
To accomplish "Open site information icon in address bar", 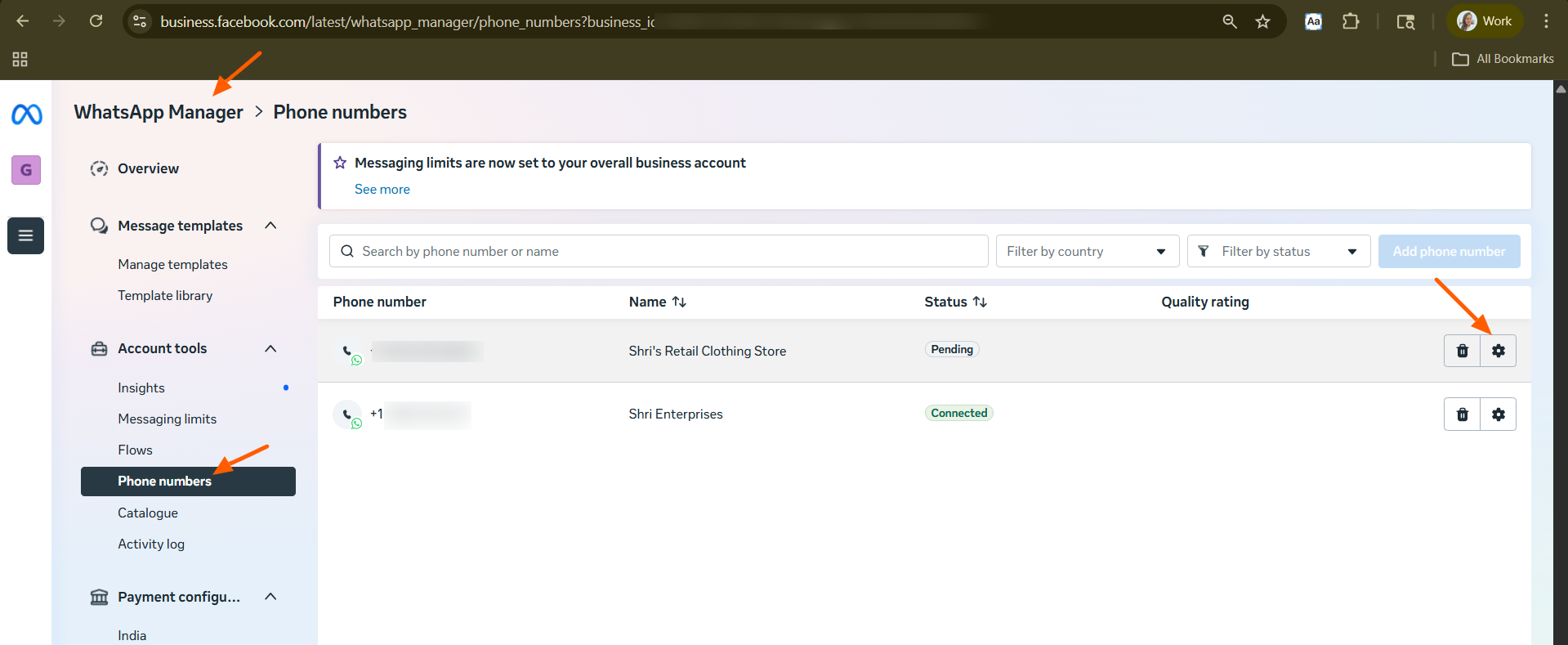I will (x=140, y=21).
